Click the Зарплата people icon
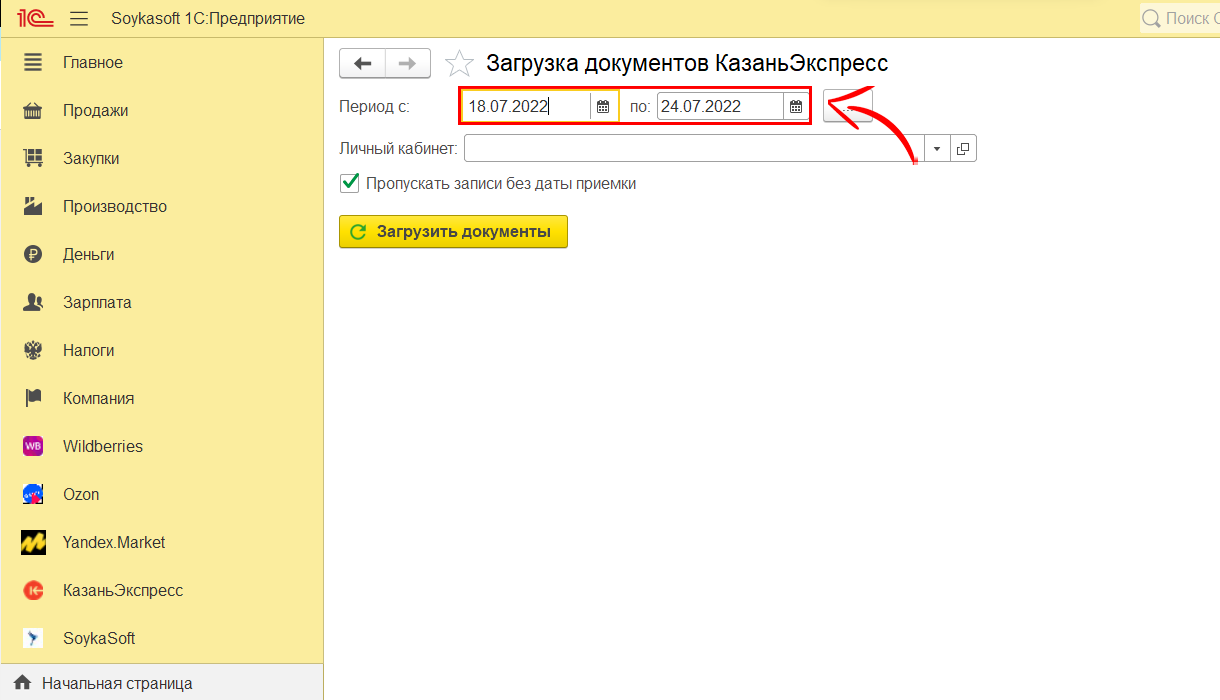This screenshot has width=1220, height=700. [33, 303]
